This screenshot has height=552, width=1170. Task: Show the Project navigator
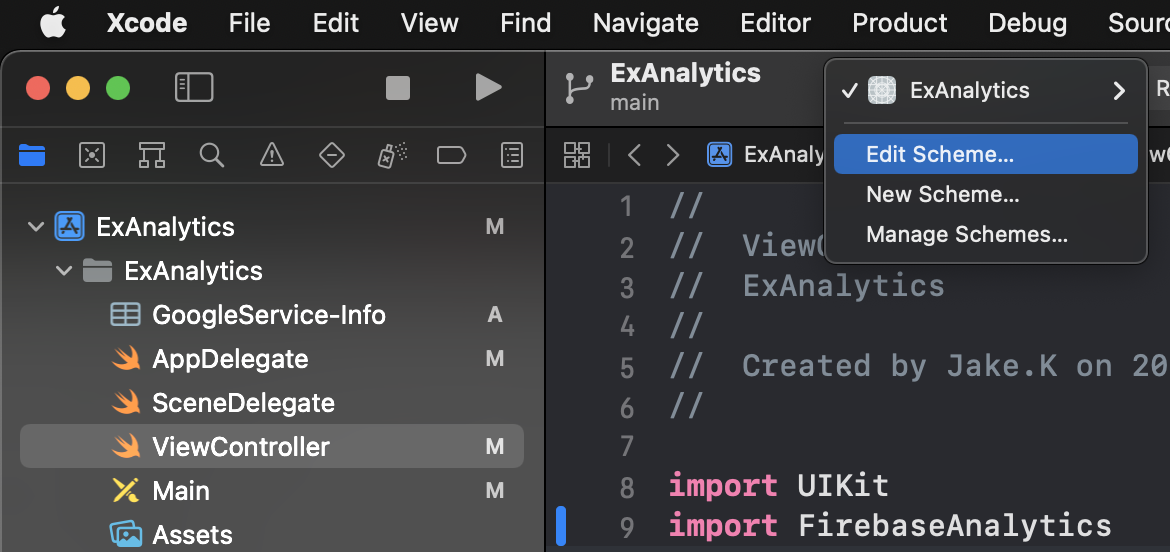32,155
